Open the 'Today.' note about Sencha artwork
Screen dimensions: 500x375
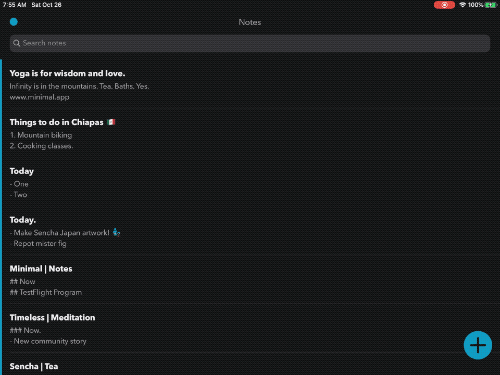click(250, 232)
